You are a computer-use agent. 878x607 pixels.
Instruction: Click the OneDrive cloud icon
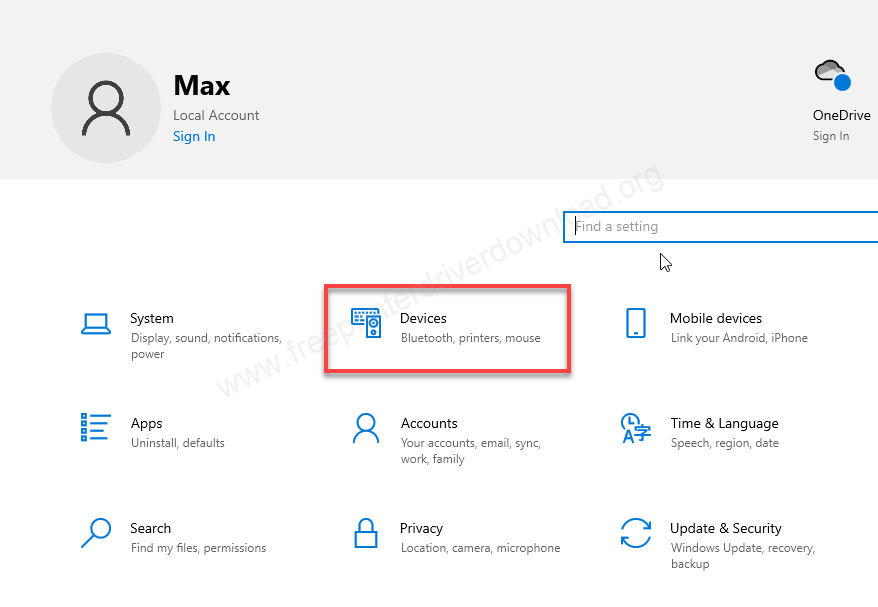(831, 75)
